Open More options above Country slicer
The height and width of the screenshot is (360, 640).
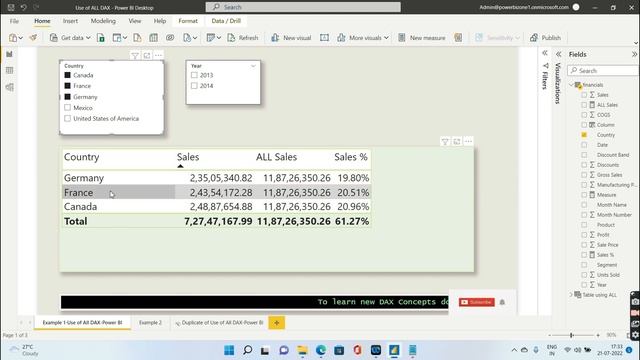(158, 56)
